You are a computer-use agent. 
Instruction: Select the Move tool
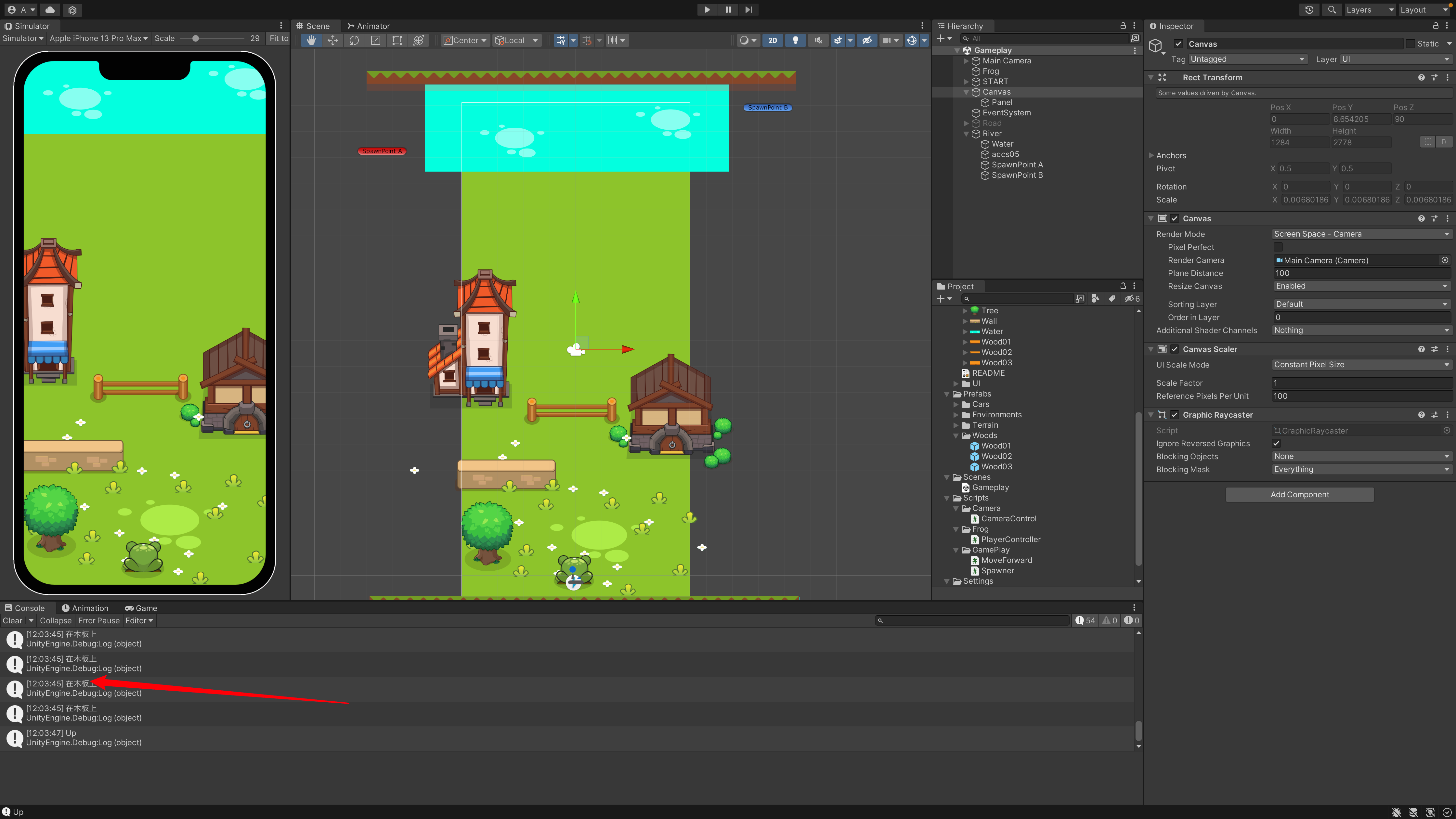[x=333, y=40]
